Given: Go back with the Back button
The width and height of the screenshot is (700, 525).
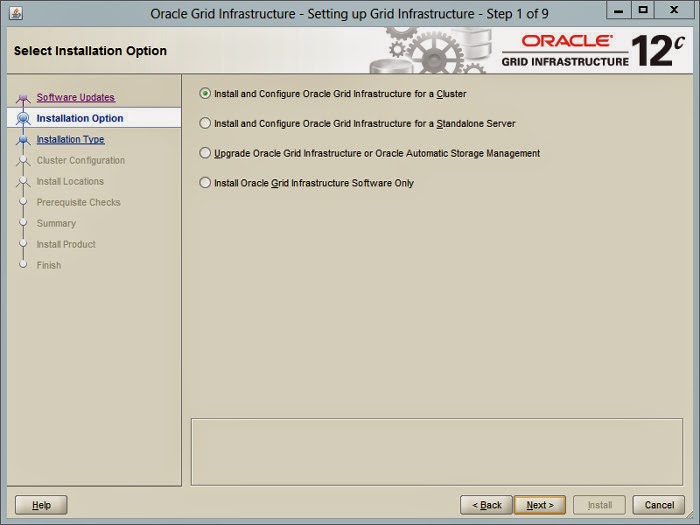Looking at the screenshot, I should point(486,505).
